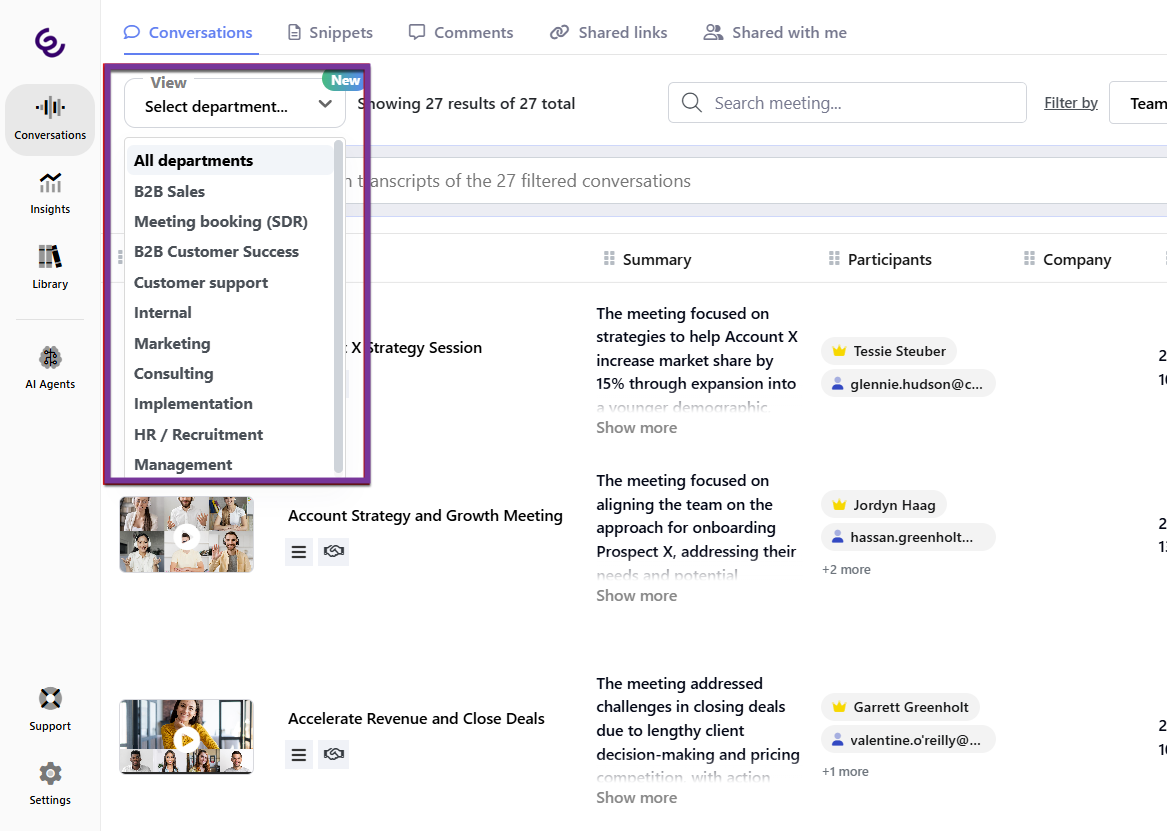Expand the Select department dropdown chevron
Screen dimensions: 1167x831
point(325,104)
